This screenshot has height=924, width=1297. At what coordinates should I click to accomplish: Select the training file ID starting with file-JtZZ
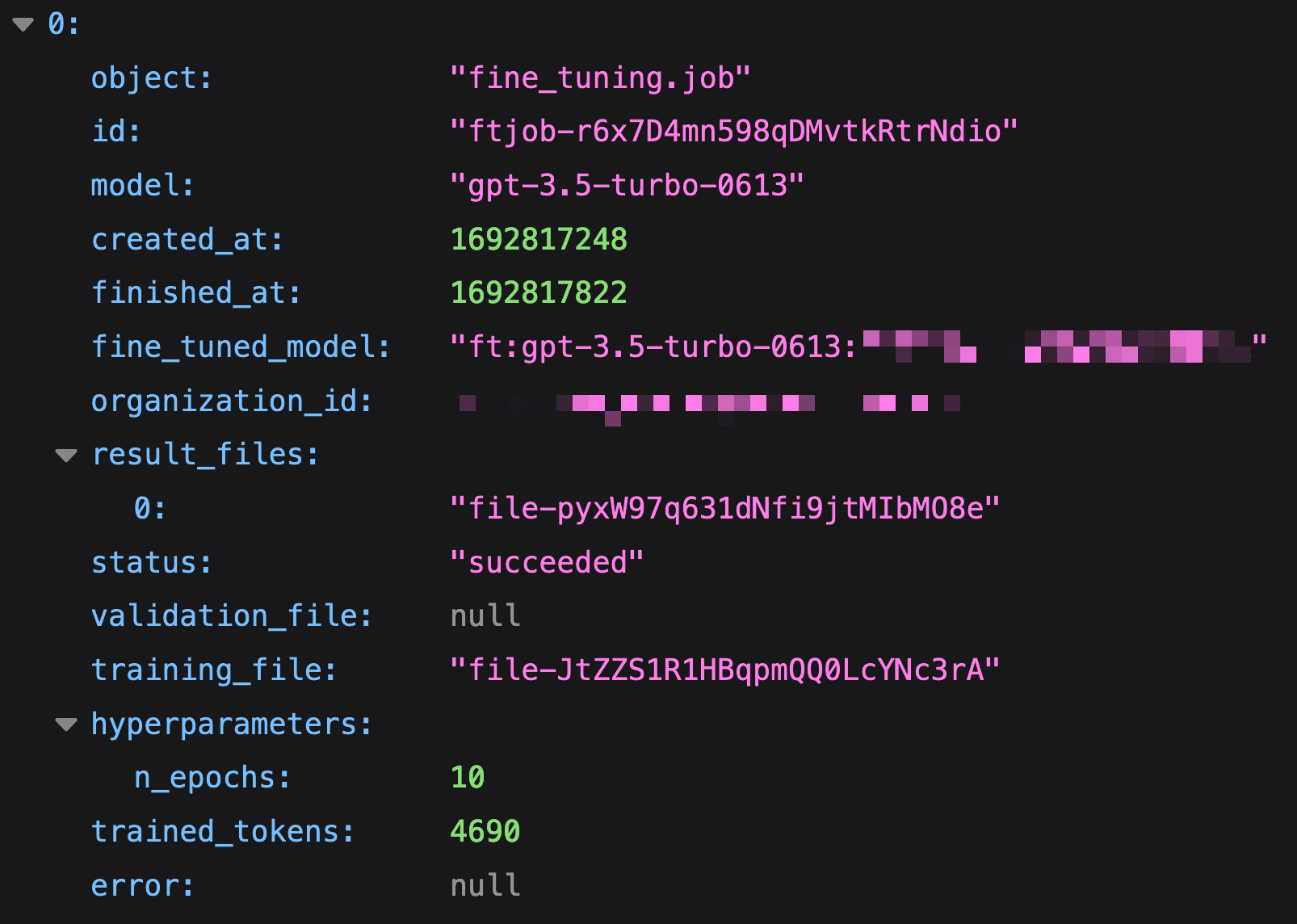(724, 670)
